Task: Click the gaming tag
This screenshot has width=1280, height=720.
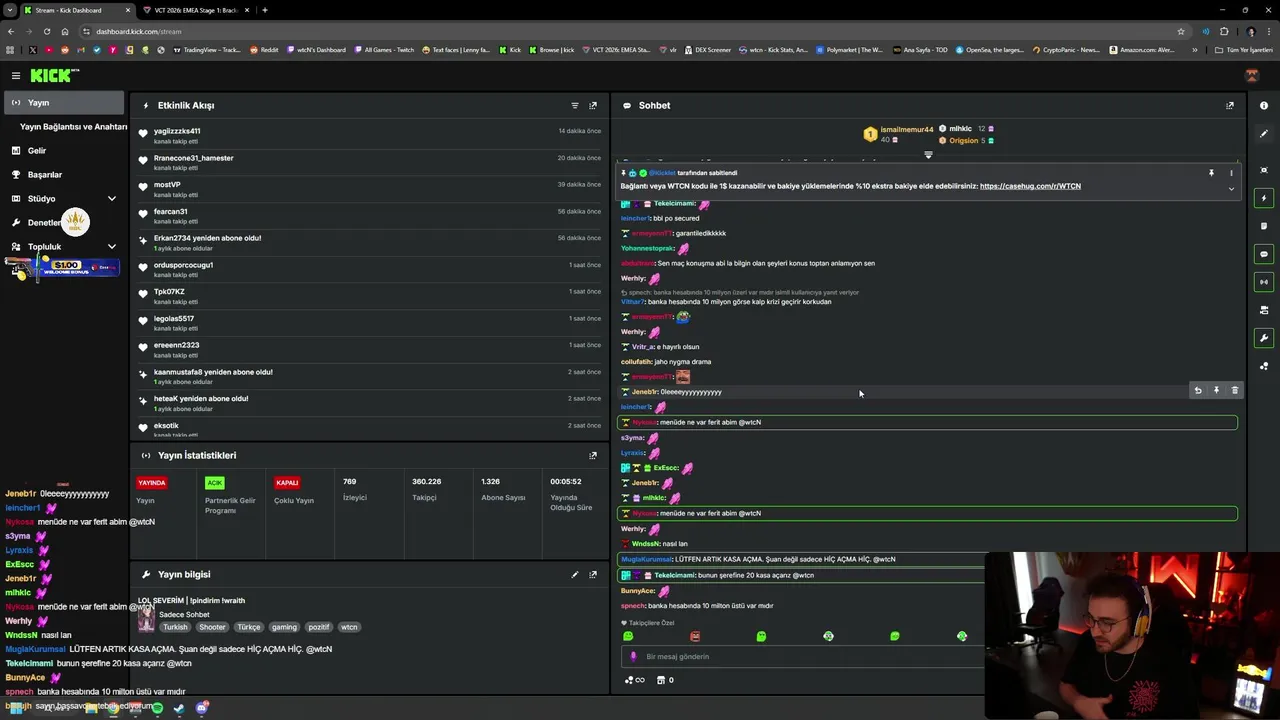Action: click(284, 627)
